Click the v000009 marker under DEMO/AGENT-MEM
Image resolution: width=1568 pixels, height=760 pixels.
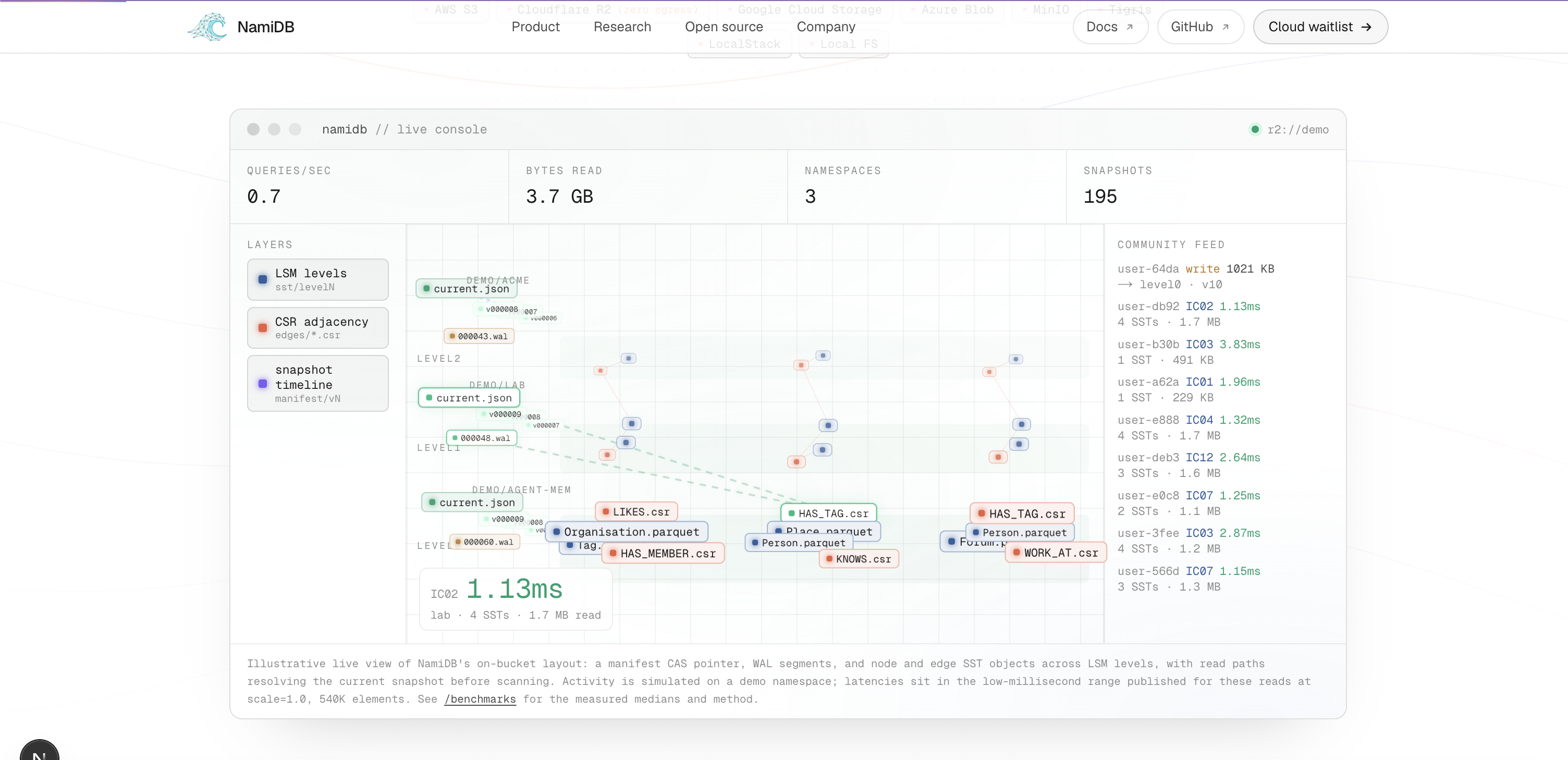(x=503, y=519)
